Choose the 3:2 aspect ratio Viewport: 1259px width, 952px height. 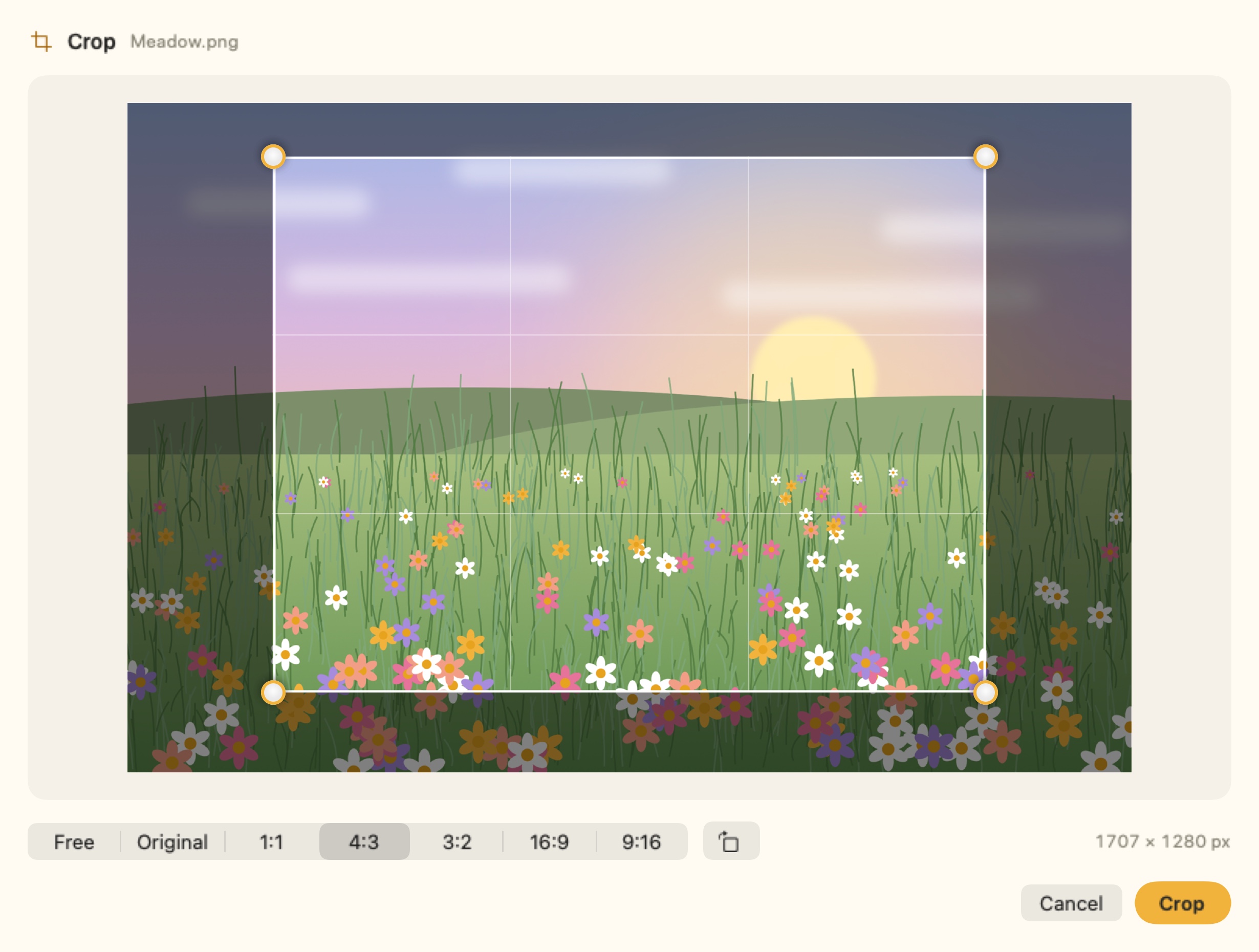point(457,841)
